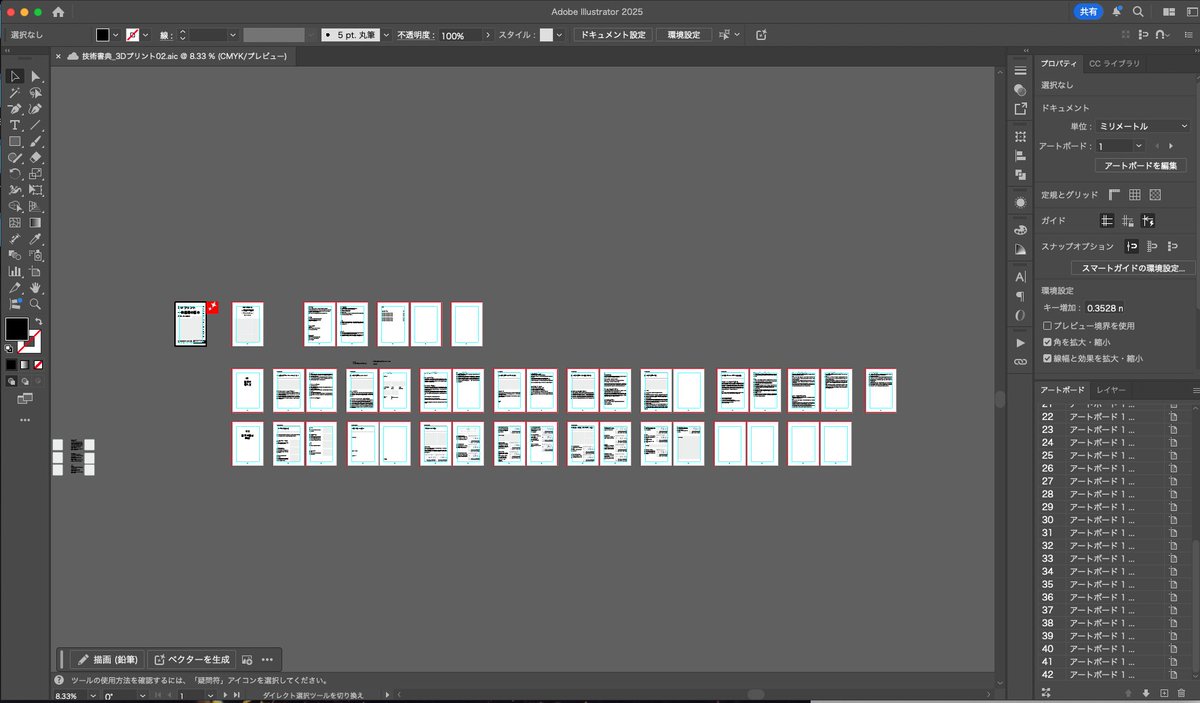Screen dimensions: 1200x703
Task: Click the 環境設定 button in control bar
Action: tap(684, 35)
